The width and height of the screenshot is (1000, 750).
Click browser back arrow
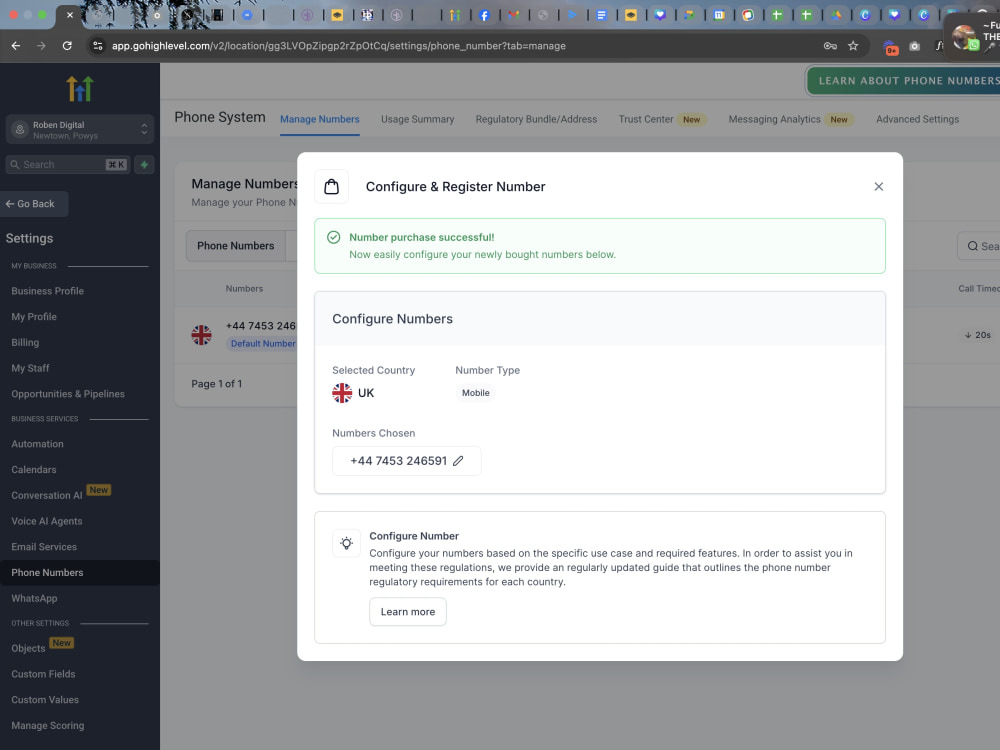click(16, 46)
